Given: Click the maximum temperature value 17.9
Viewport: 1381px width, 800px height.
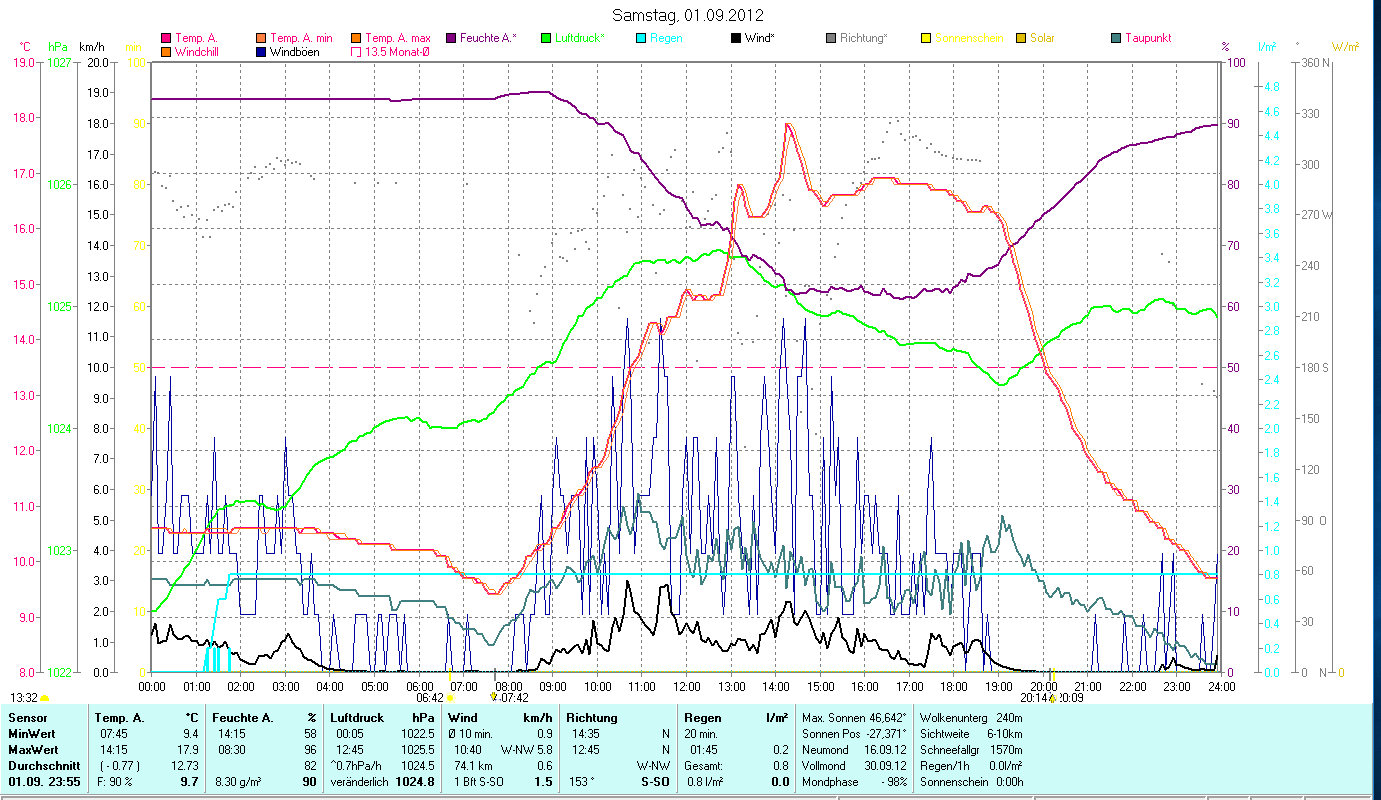Looking at the screenshot, I should 190,750.
